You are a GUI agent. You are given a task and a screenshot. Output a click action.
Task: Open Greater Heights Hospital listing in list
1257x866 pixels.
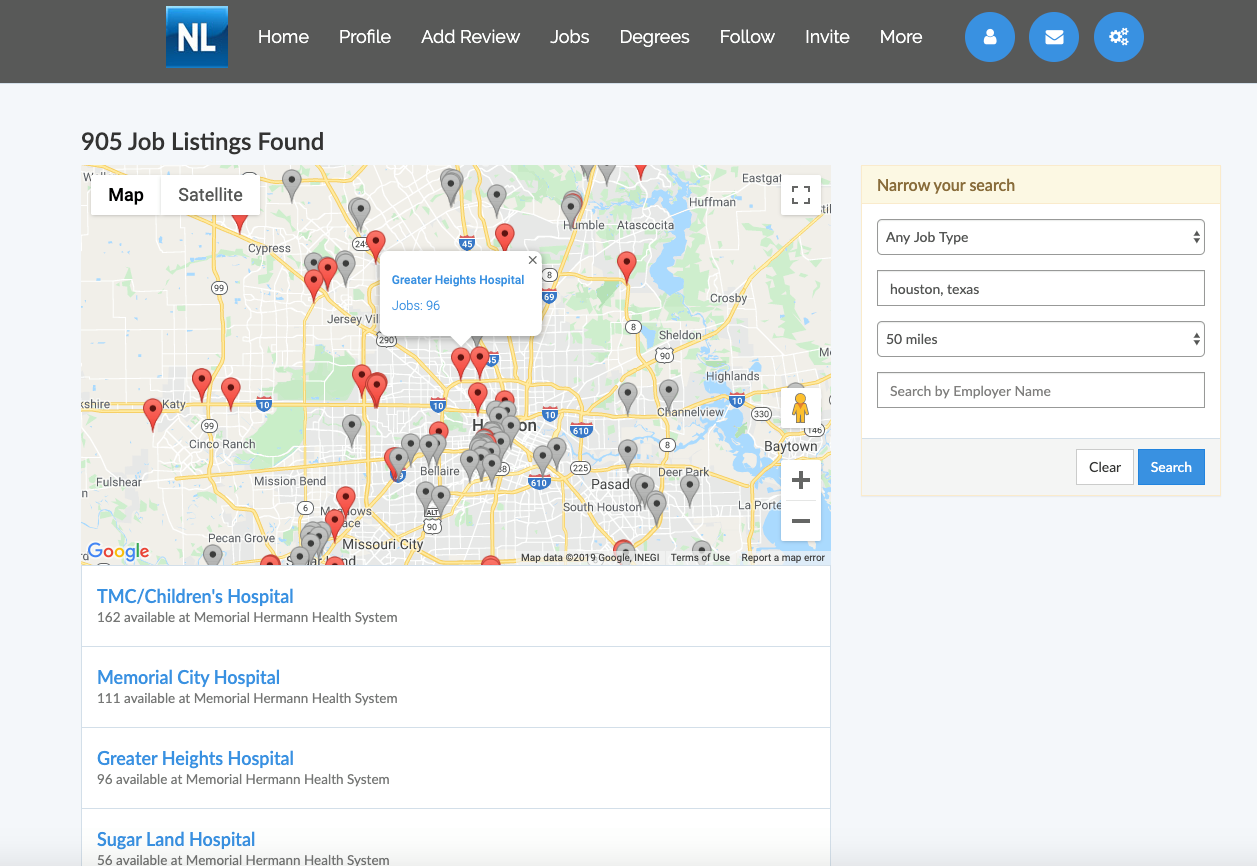[x=195, y=758]
